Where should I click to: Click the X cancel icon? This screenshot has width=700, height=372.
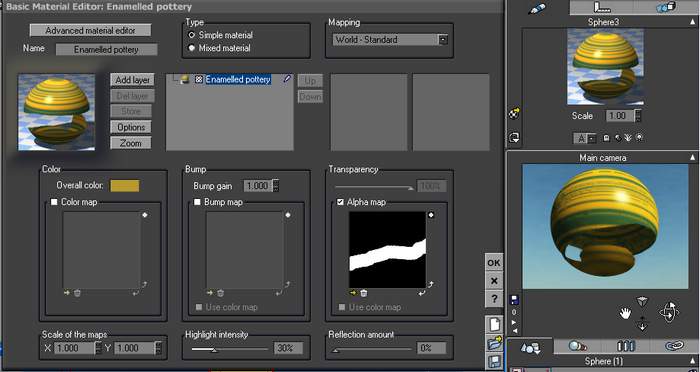point(494,281)
